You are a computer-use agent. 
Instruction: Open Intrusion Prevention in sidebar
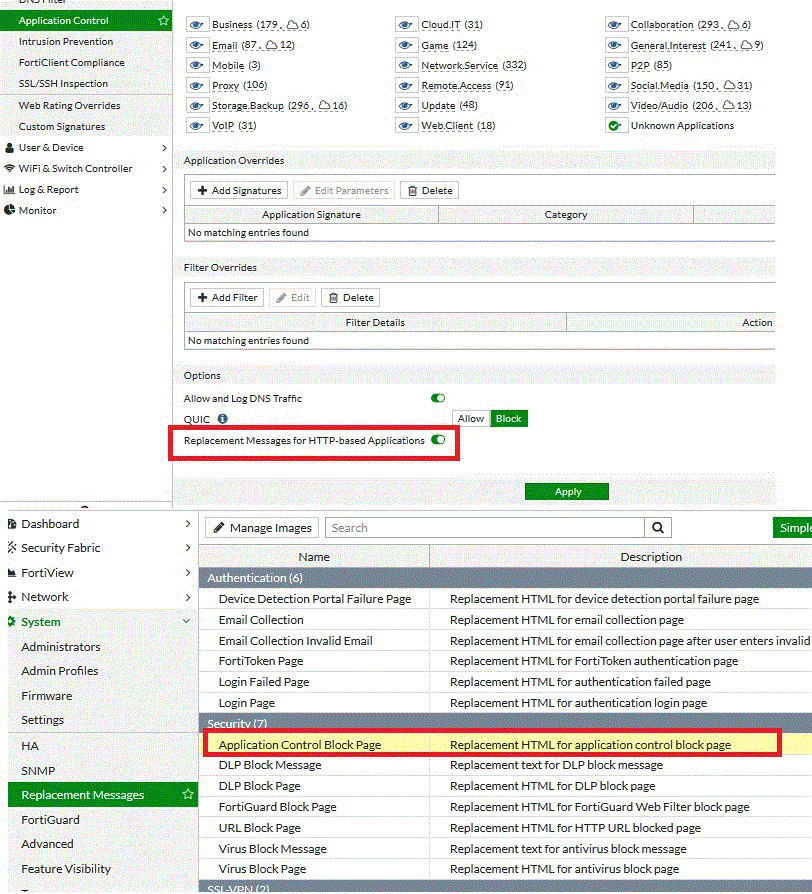66,42
